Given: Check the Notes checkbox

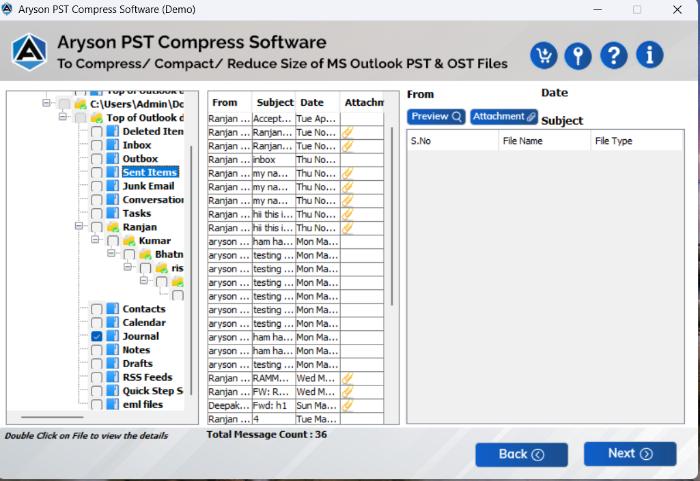Looking at the screenshot, I should pos(96,350).
